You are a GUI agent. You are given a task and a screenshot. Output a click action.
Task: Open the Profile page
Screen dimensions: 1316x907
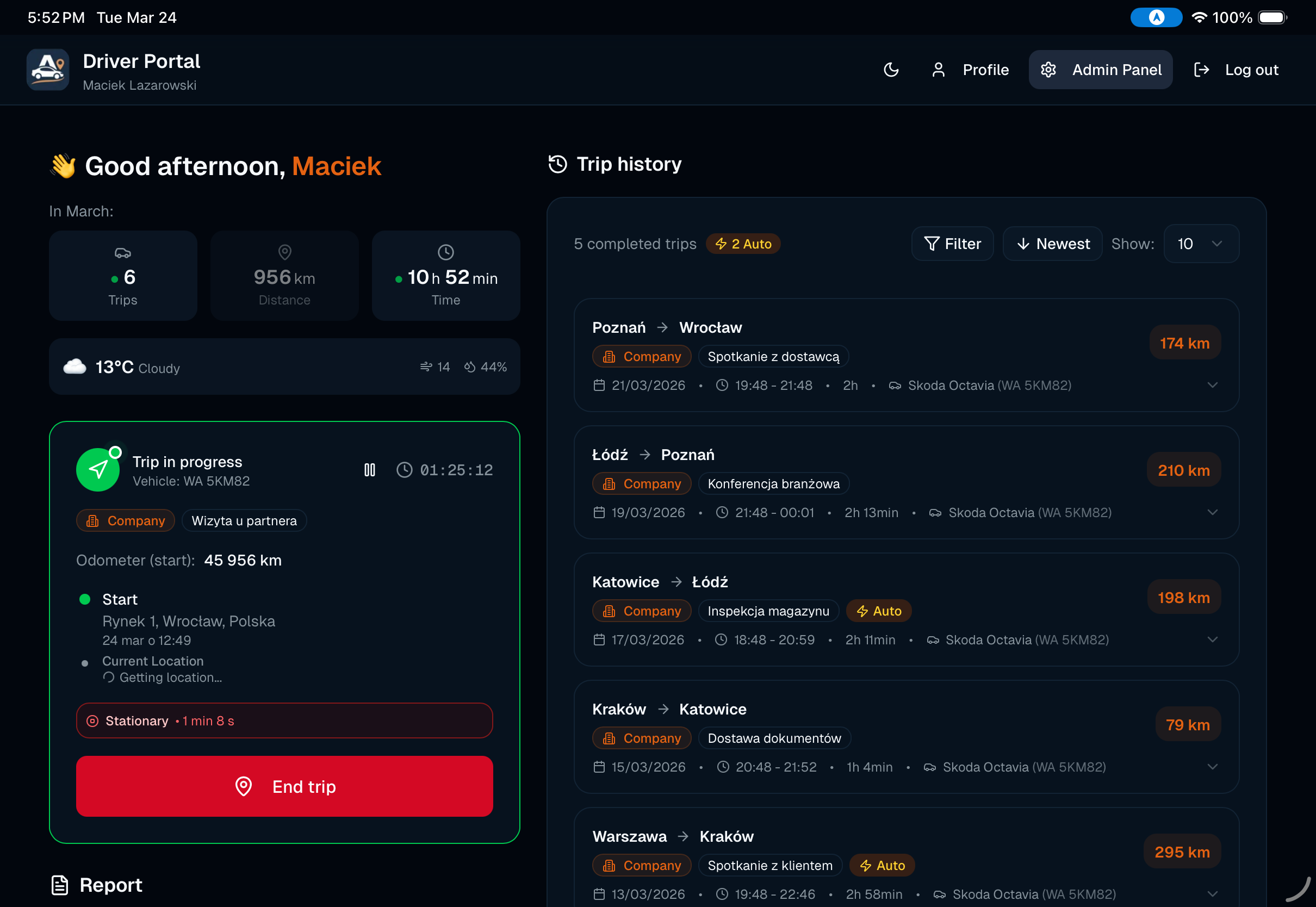tap(985, 70)
